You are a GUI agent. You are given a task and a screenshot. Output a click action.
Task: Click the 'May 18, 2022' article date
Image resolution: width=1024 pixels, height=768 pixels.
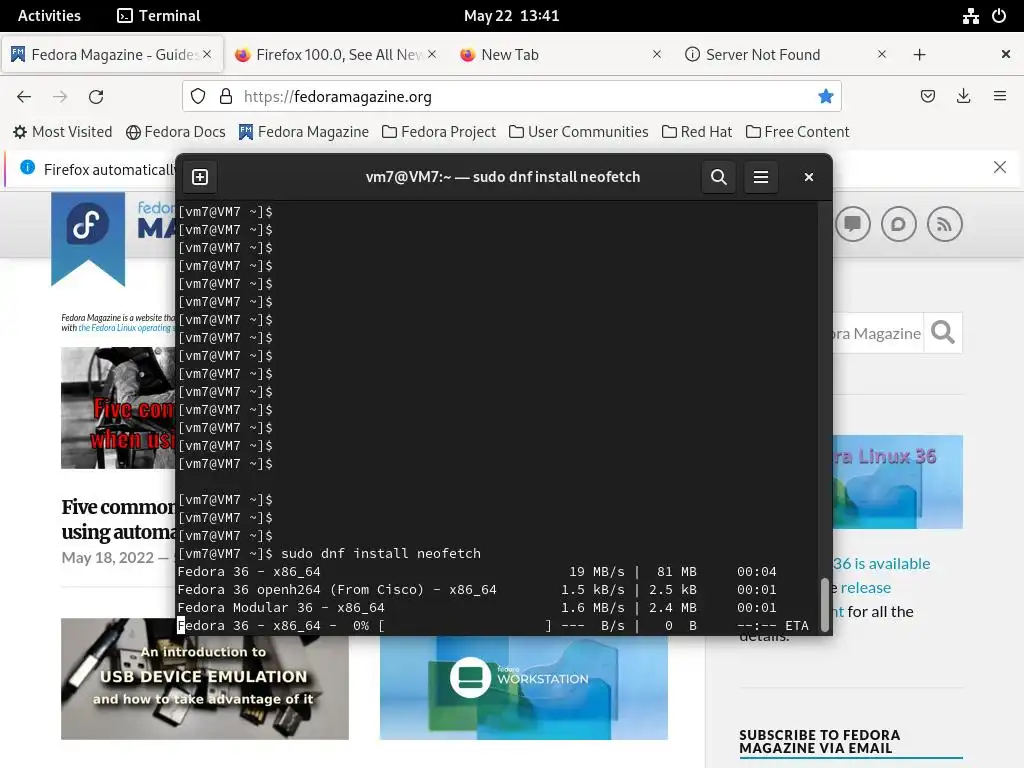coord(108,558)
